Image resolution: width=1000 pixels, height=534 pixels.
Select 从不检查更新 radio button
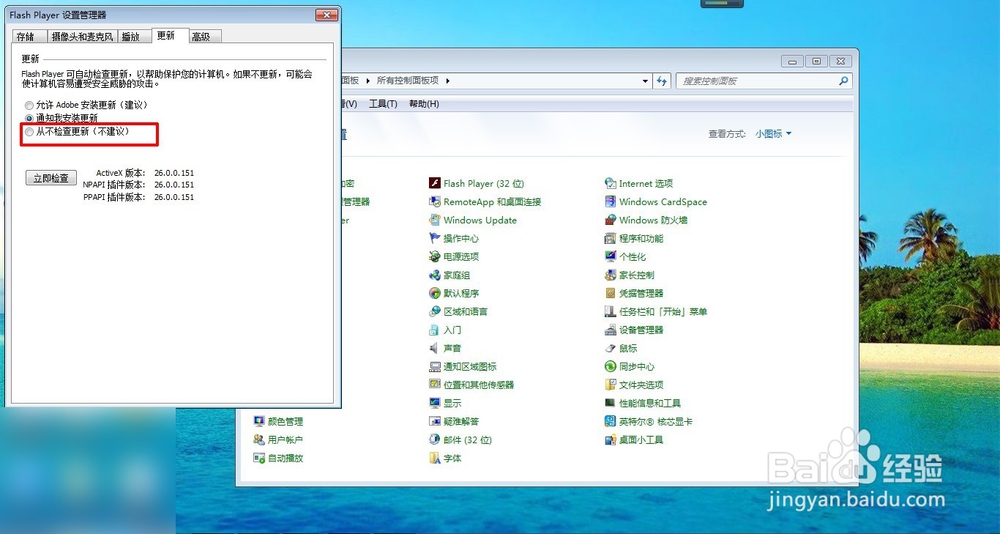(x=29, y=131)
